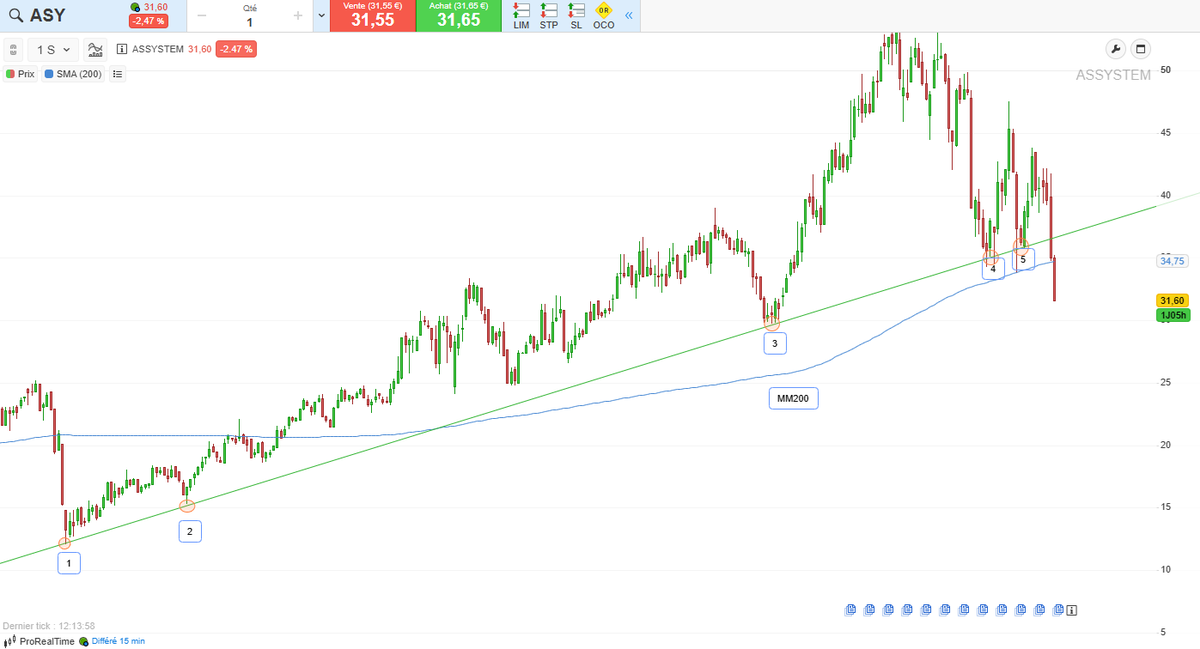Toggle the Prix price legend item
Image resolution: width=1200 pixels, height=649 pixels.
point(20,74)
